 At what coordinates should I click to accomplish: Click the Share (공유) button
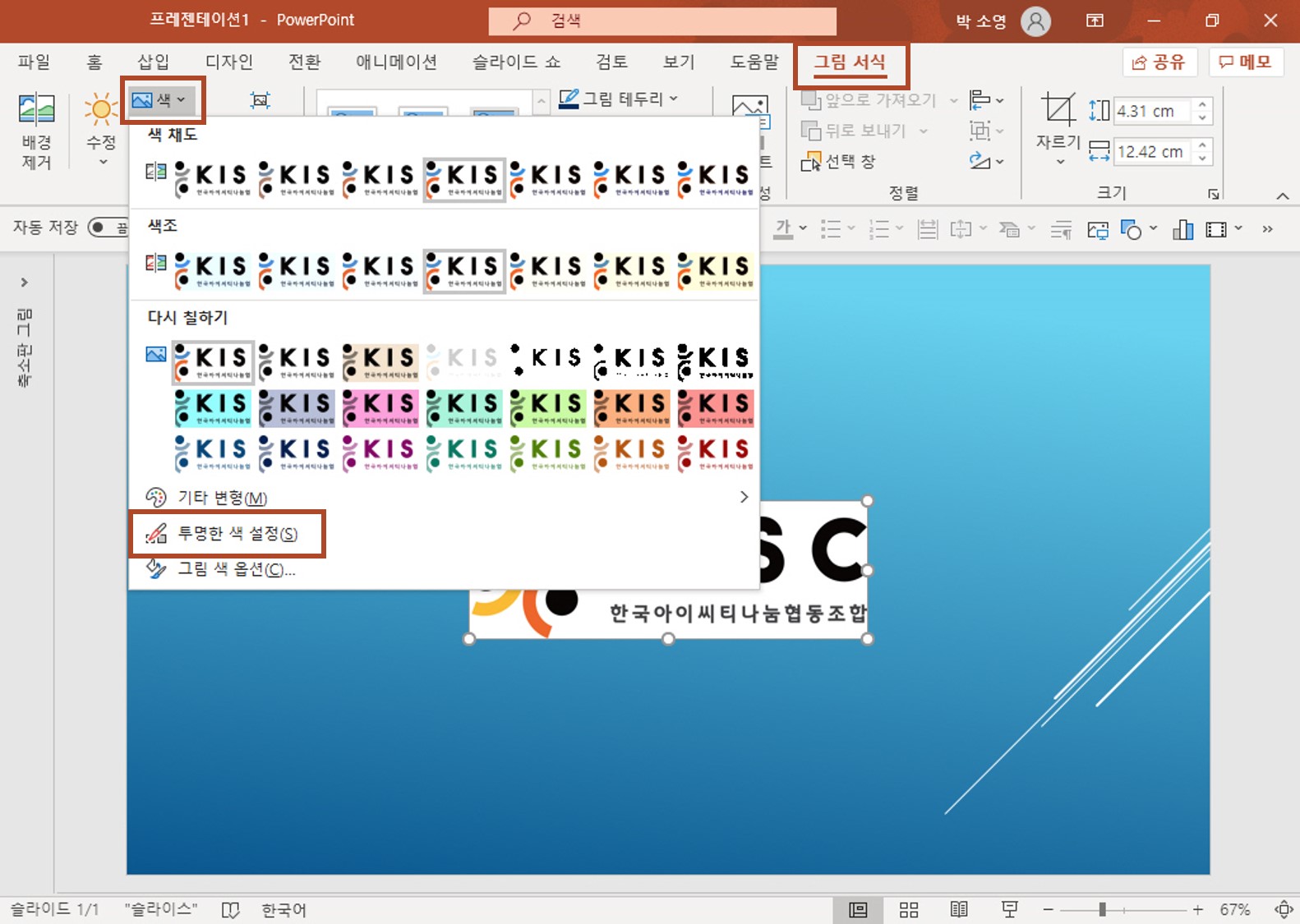click(1159, 62)
